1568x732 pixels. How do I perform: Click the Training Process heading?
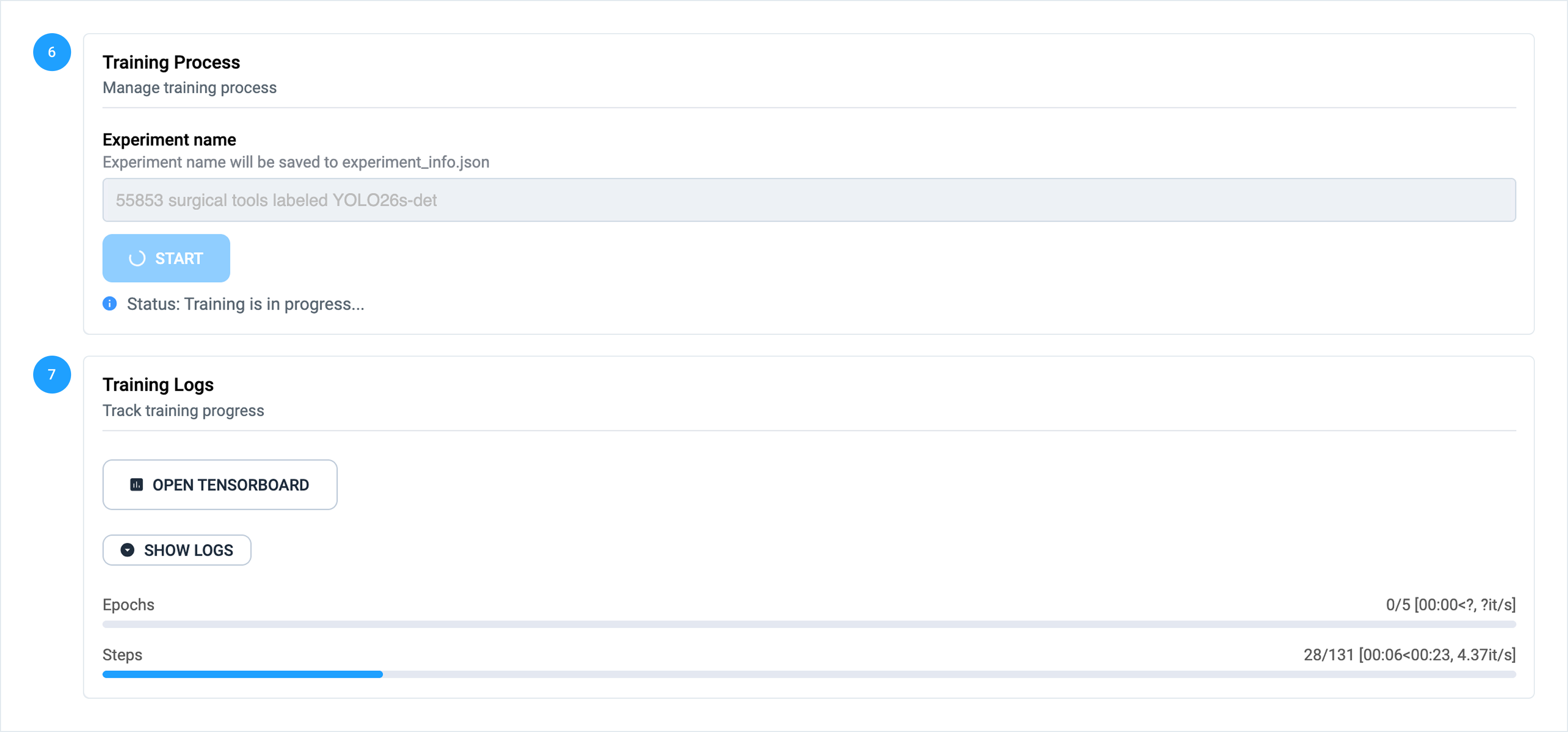pos(171,62)
